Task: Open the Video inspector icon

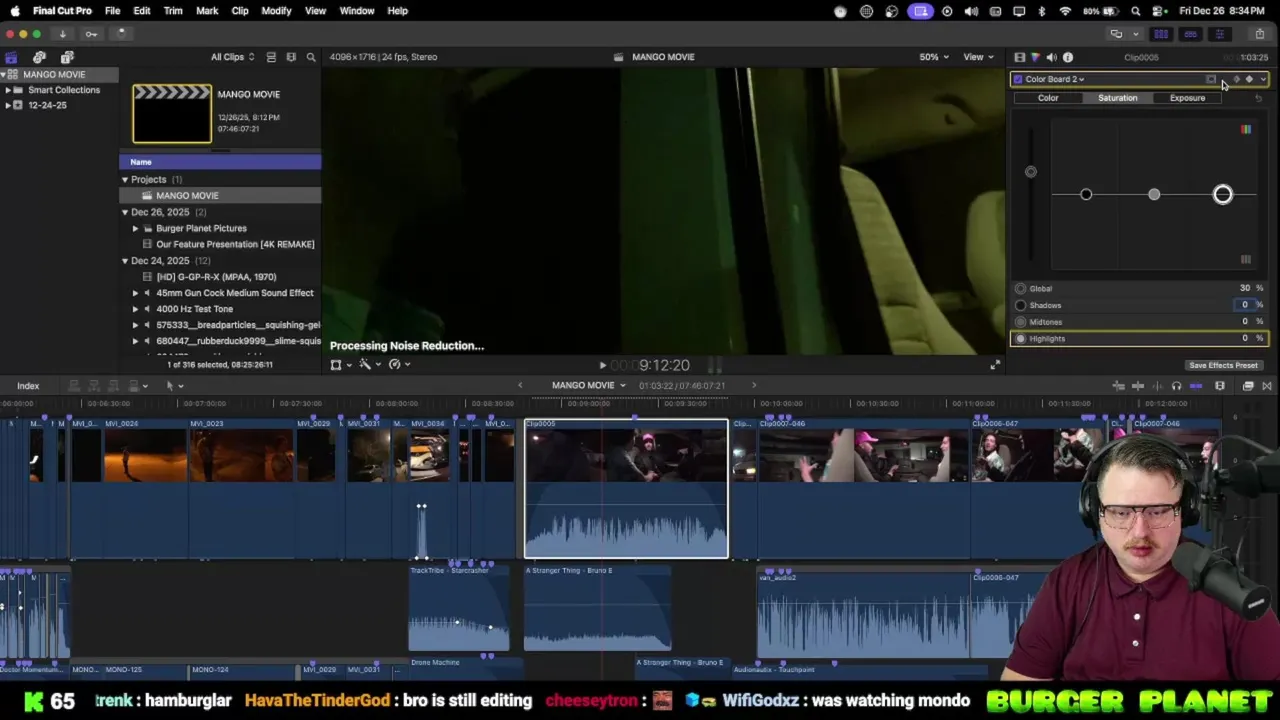Action: (1019, 57)
